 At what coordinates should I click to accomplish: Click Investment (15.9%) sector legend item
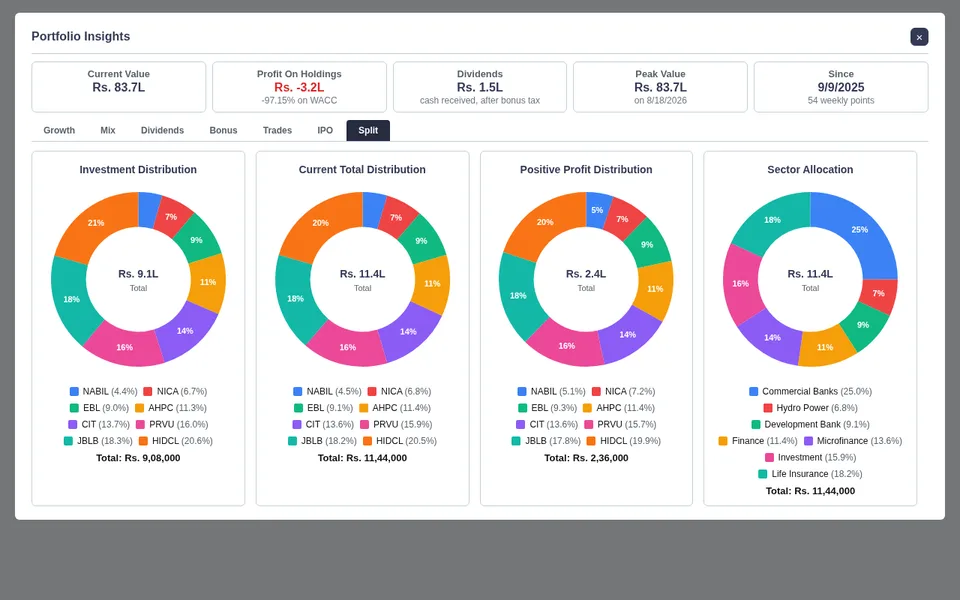(x=810, y=457)
